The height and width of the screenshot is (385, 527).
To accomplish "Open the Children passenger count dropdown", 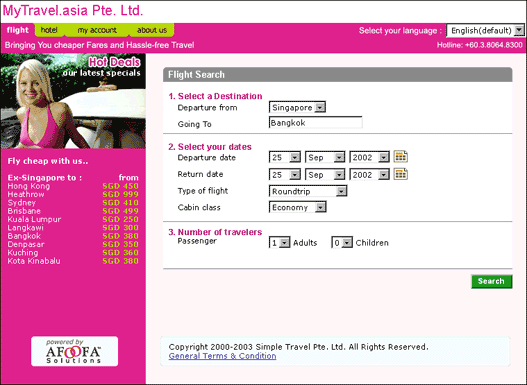I will click(342, 243).
